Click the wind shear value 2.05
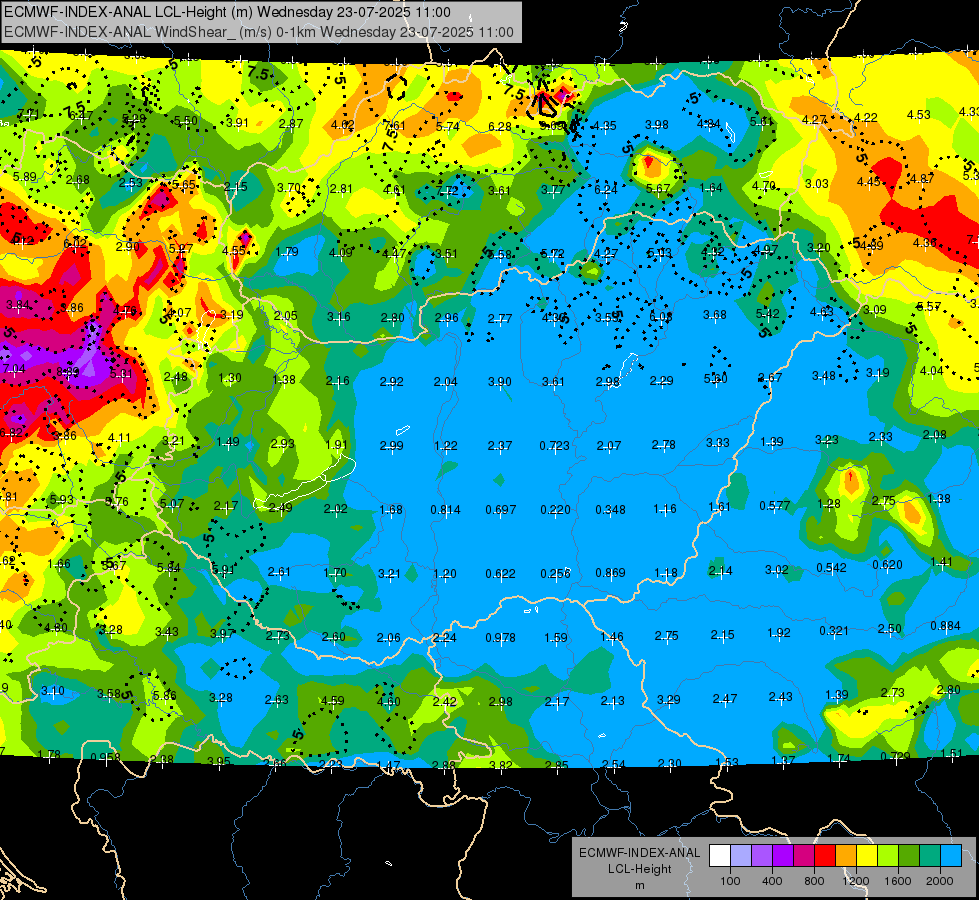 [x=285, y=316]
